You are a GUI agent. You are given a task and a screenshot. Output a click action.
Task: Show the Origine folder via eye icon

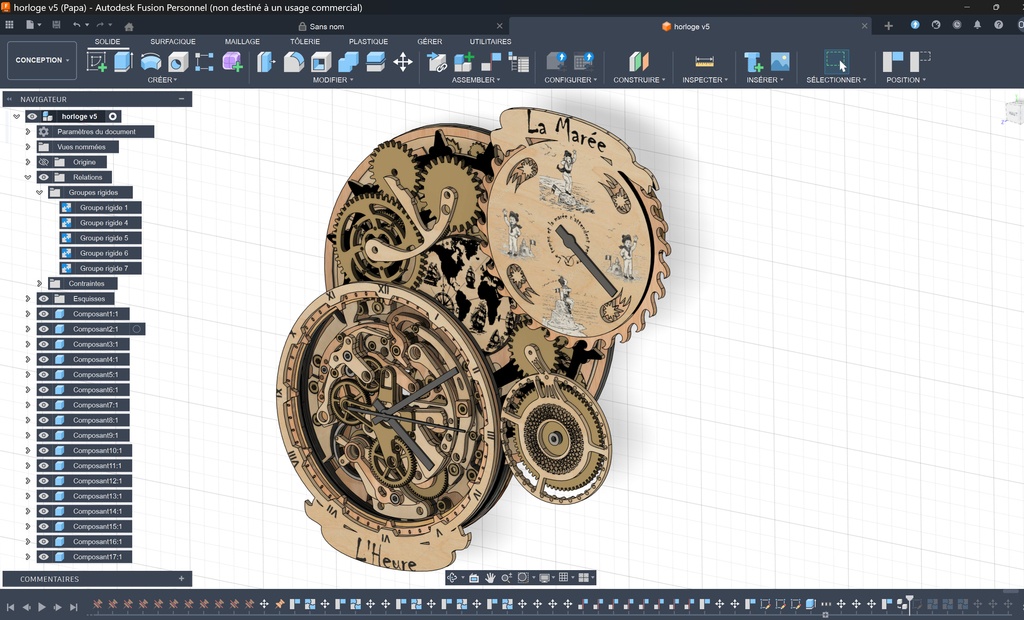[44, 162]
